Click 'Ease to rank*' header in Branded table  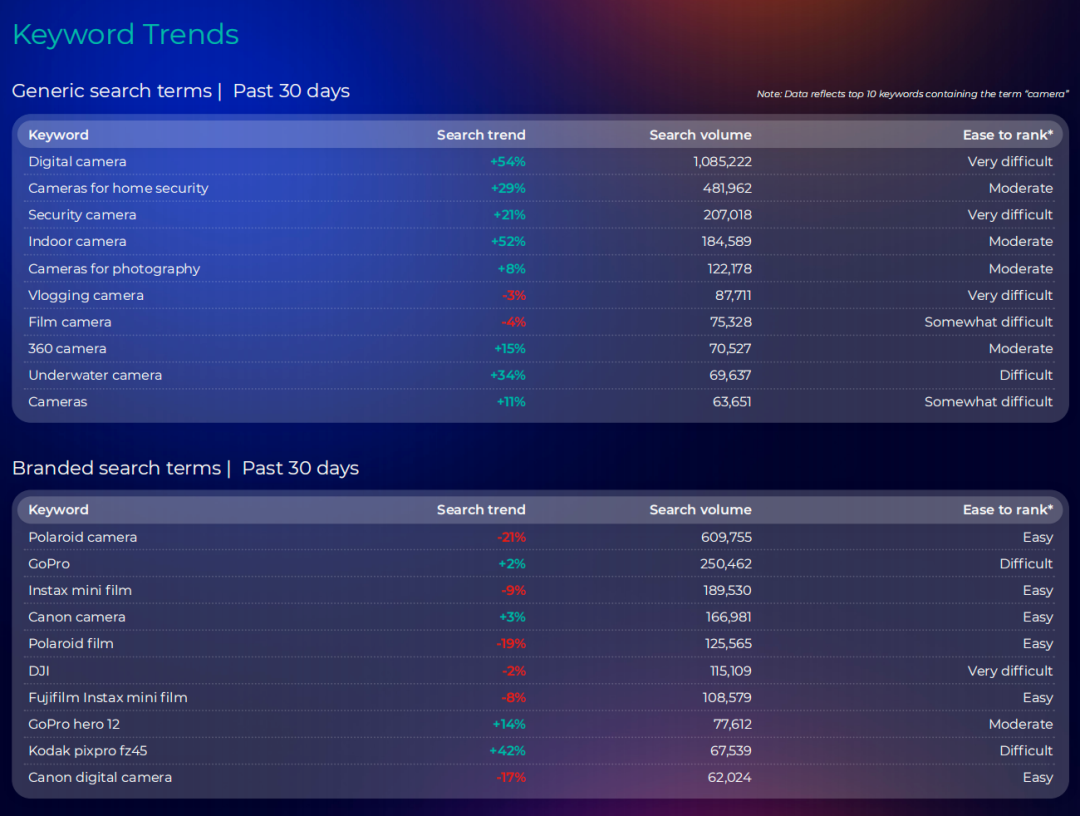(x=1008, y=510)
